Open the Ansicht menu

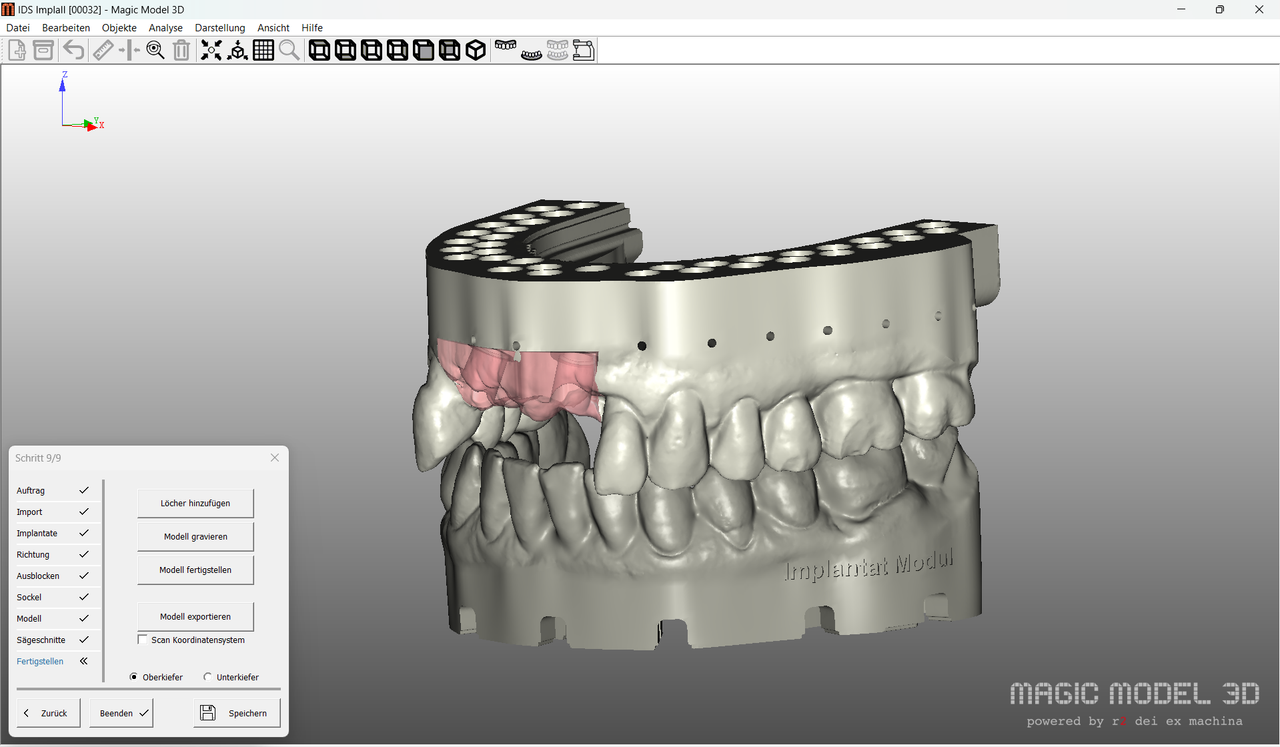273,28
